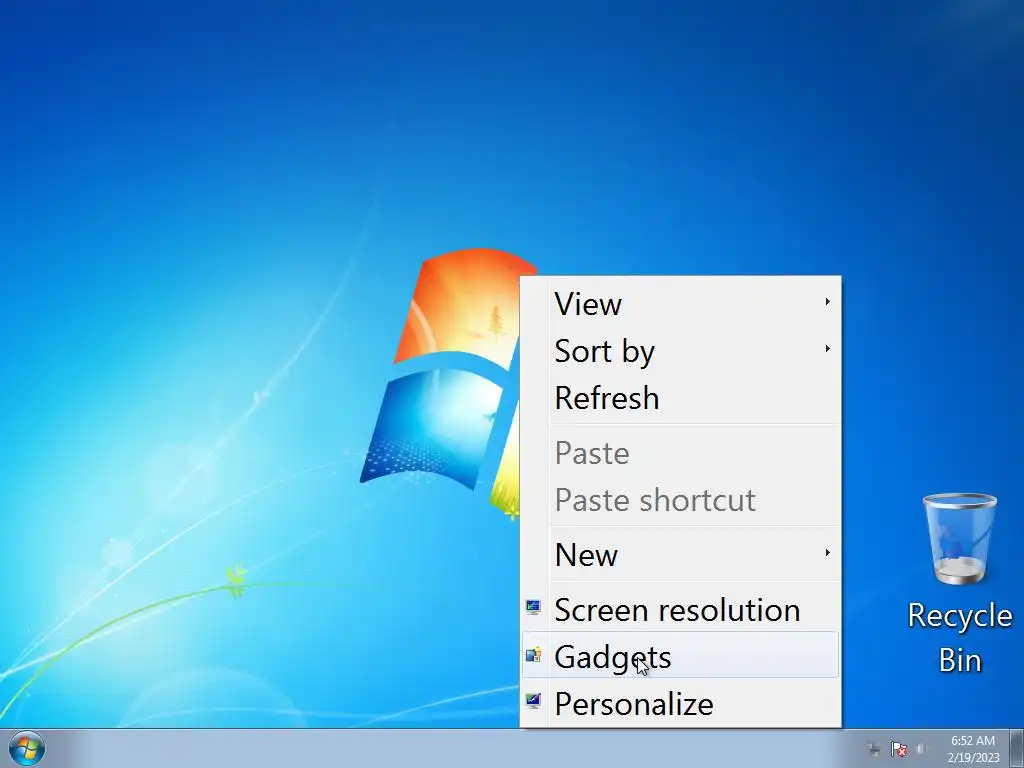The height and width of the screenshot is (768, 1024).
Task: Open the Start menu orb
Action: (x=27, y=748)
